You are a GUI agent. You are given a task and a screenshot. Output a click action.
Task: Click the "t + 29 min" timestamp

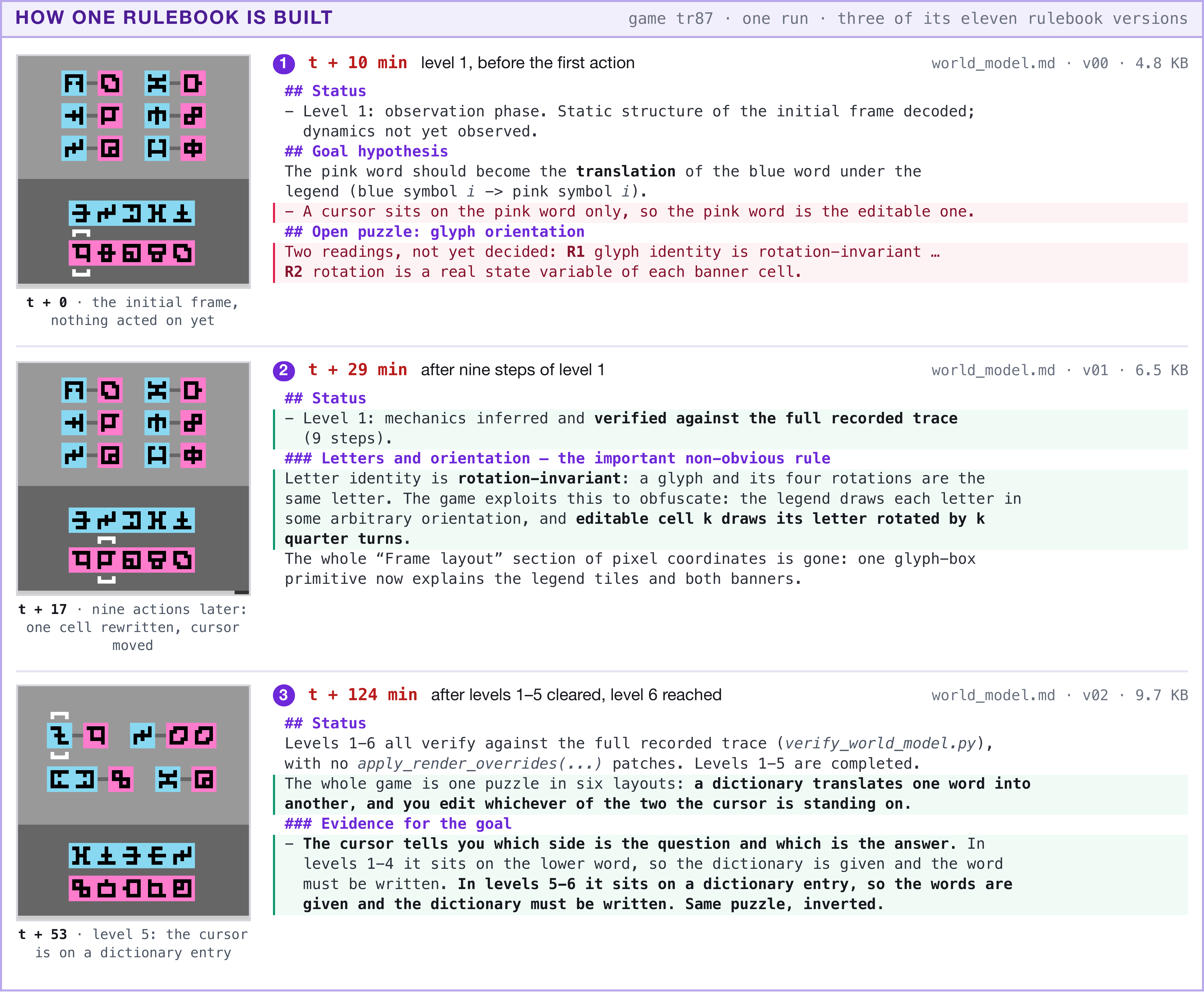[357, 370]
